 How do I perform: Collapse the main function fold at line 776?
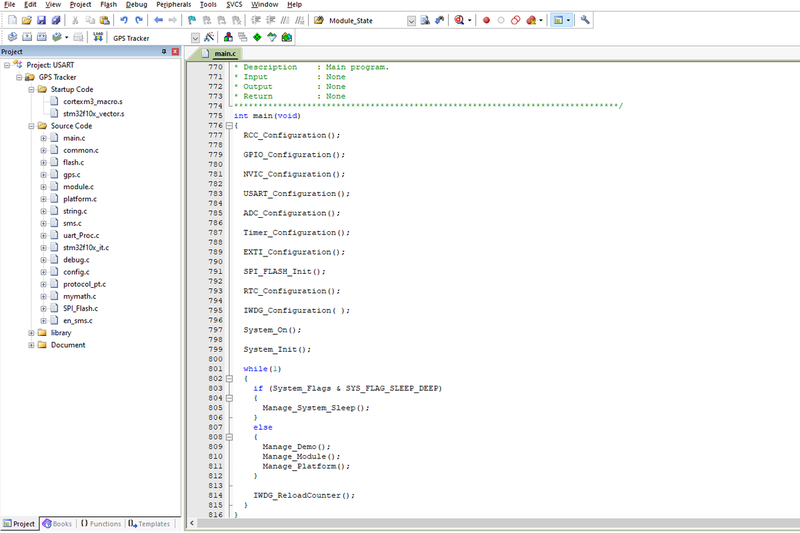229,125
